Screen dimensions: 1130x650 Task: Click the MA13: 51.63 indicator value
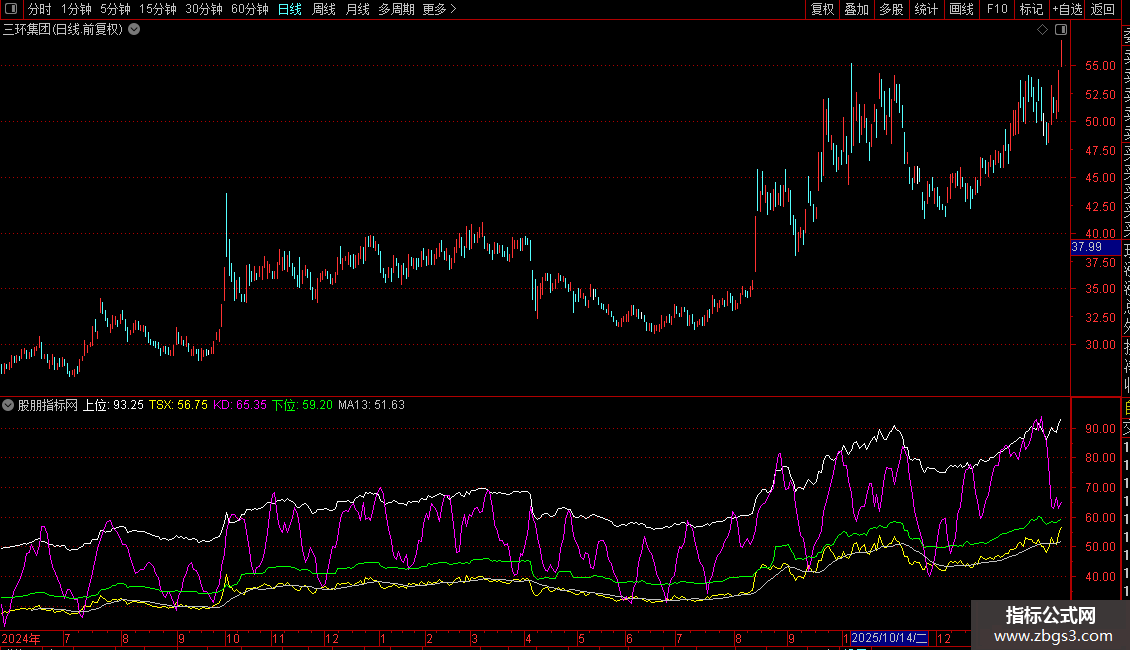(371, 405)
